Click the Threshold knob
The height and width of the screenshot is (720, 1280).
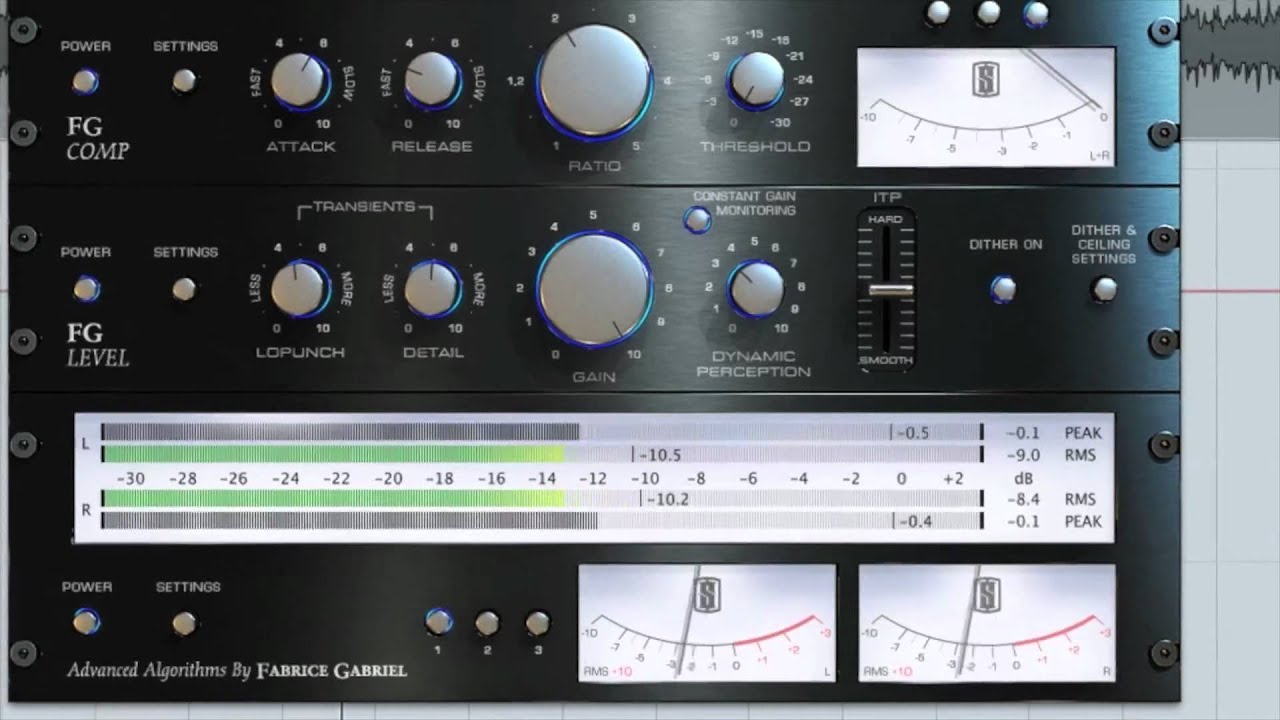pyautogui.click(x=756, y=81)
